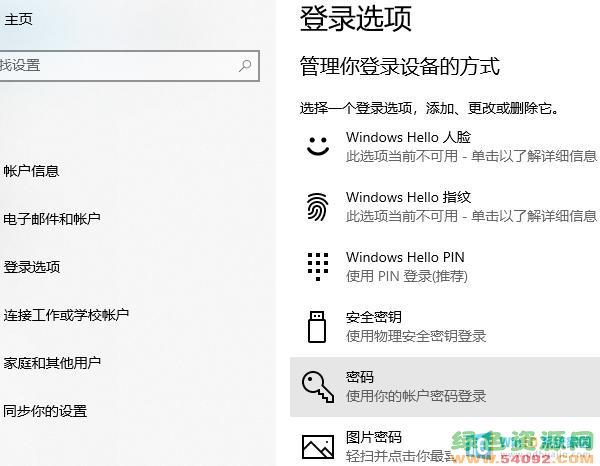Focus the 查找设置 search box
Viewport: 600px width, 466px height.
click(x=129, y=66)
